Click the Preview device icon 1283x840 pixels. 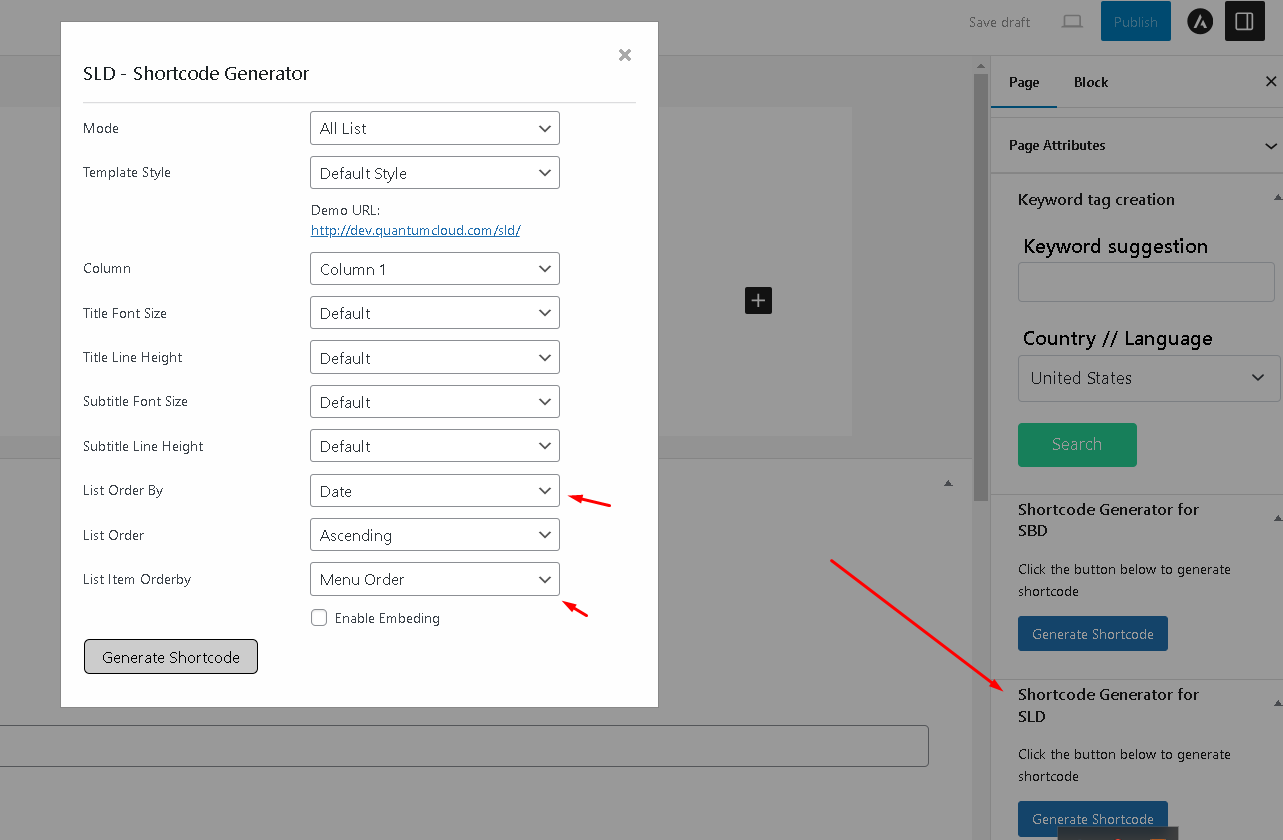pos(1072,22)
